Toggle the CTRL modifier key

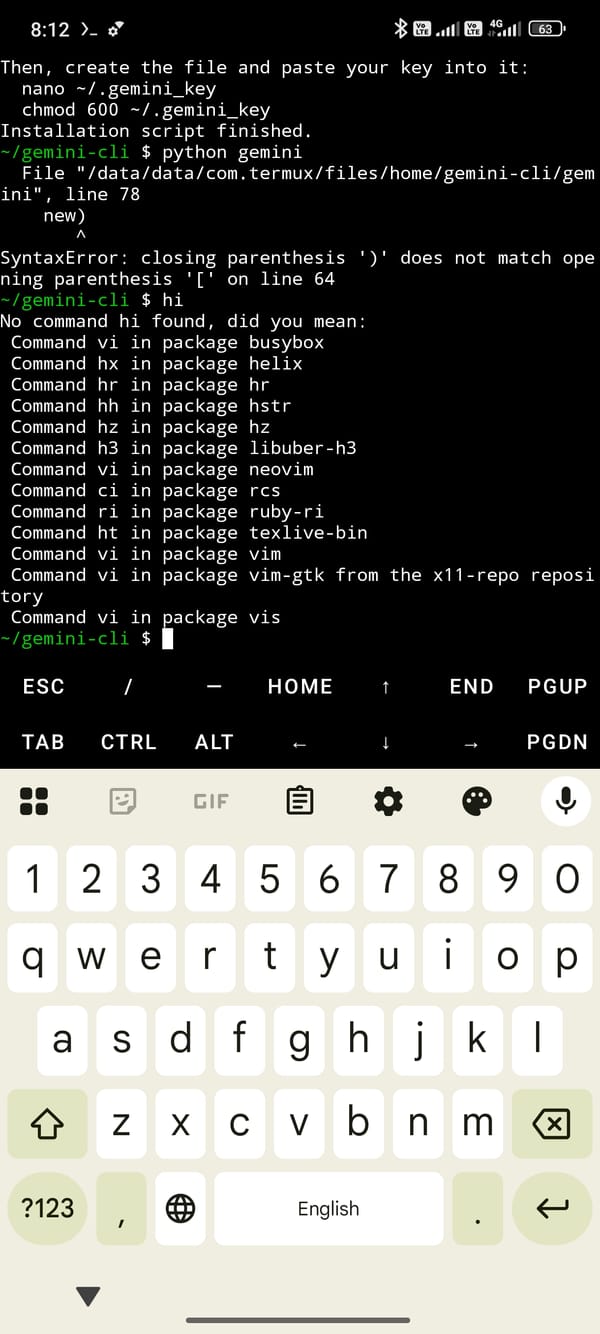[129, 742]
